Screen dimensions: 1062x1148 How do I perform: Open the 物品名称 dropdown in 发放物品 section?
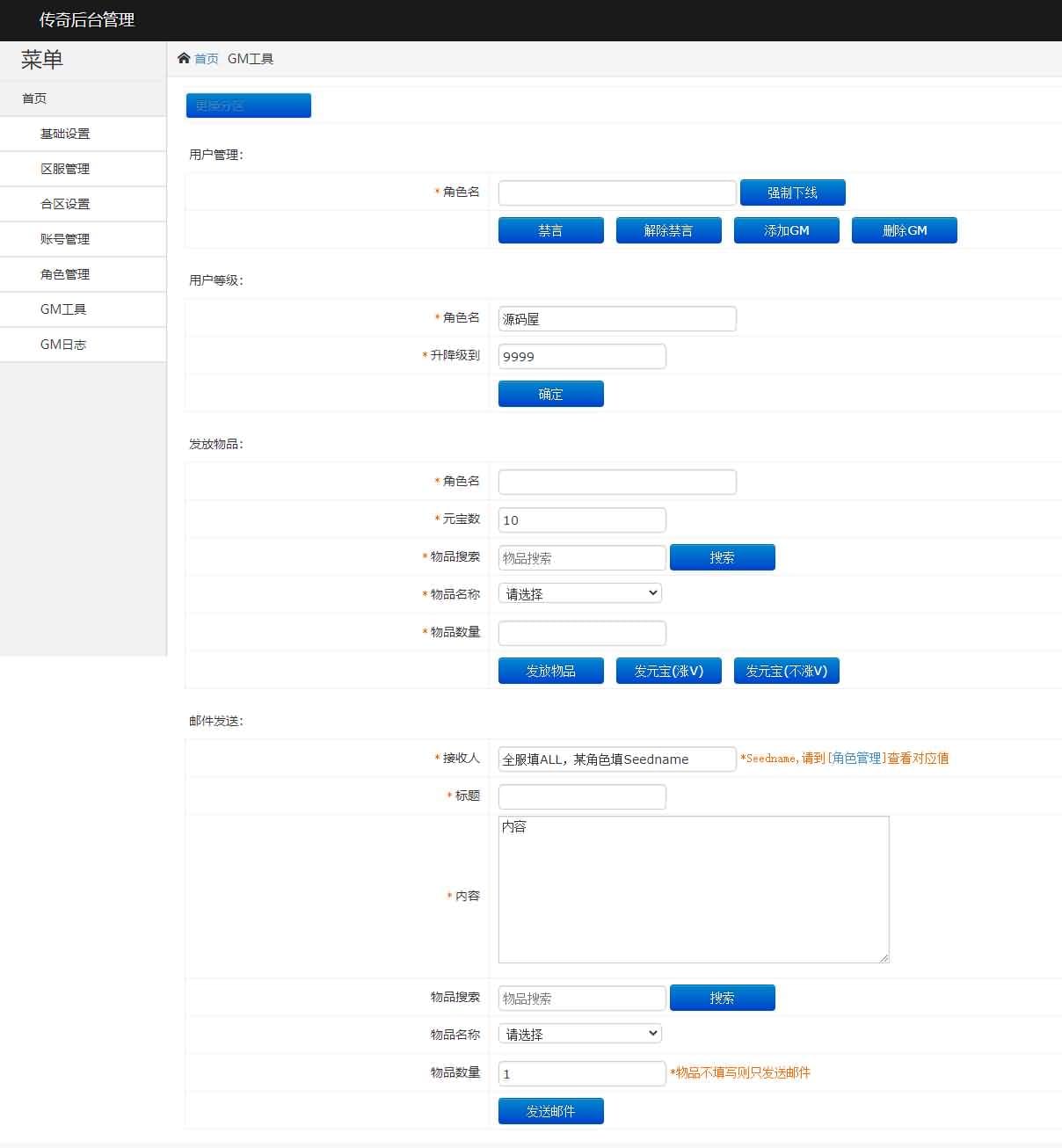[x=578, y=593]
